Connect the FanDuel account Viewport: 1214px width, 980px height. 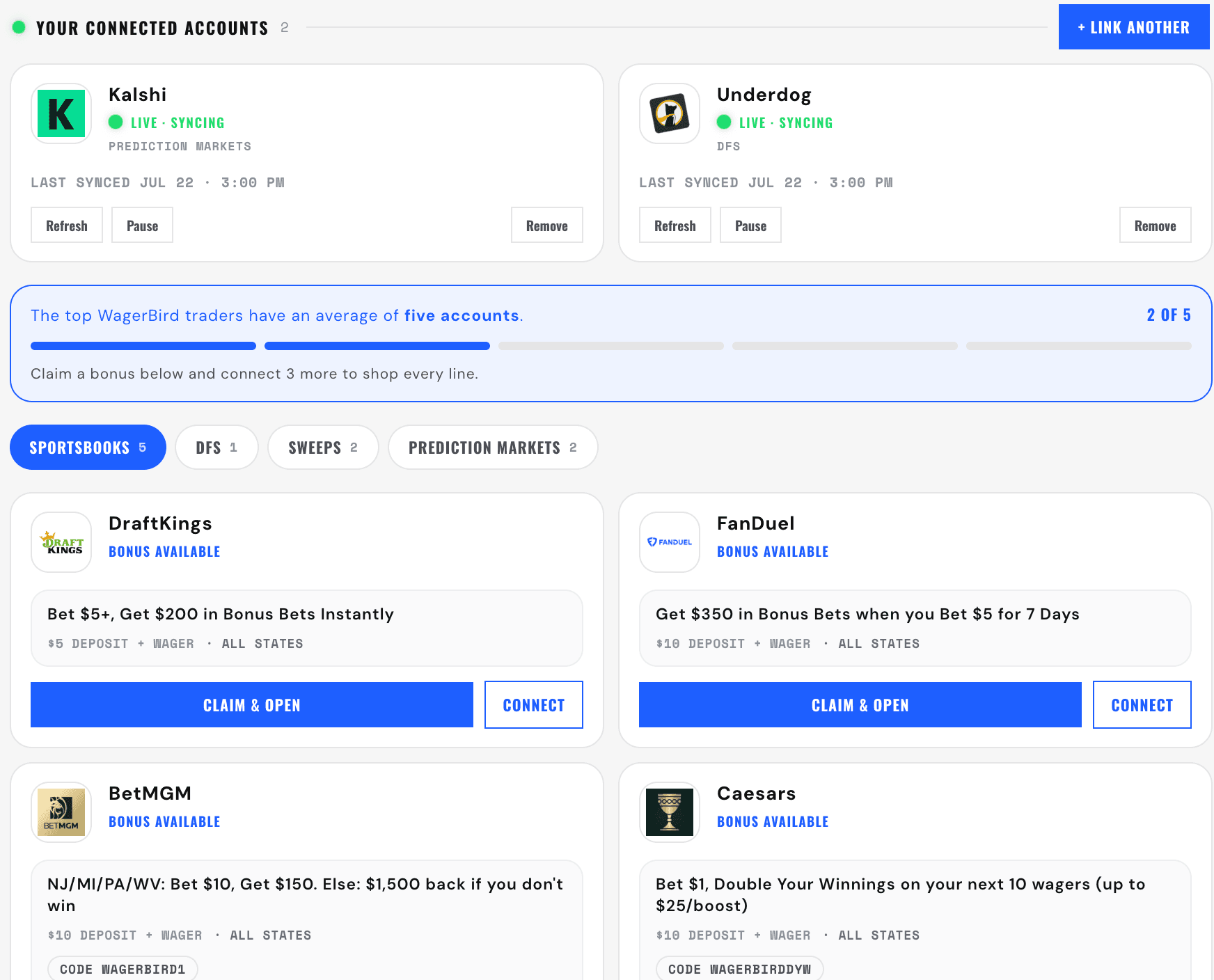(1142, 704)
